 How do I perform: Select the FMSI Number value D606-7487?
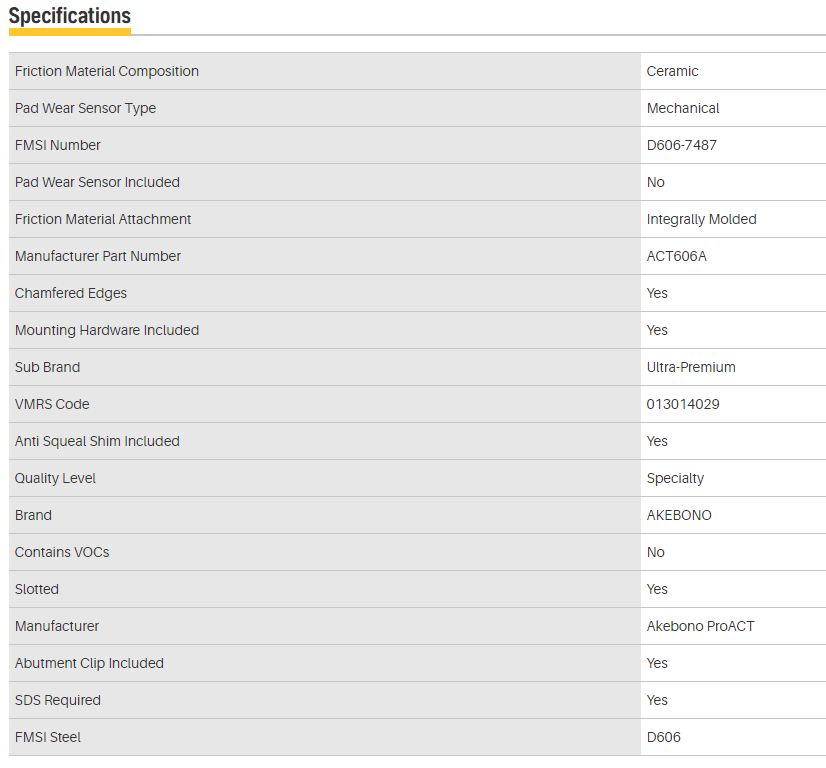(x=682, y=145)
